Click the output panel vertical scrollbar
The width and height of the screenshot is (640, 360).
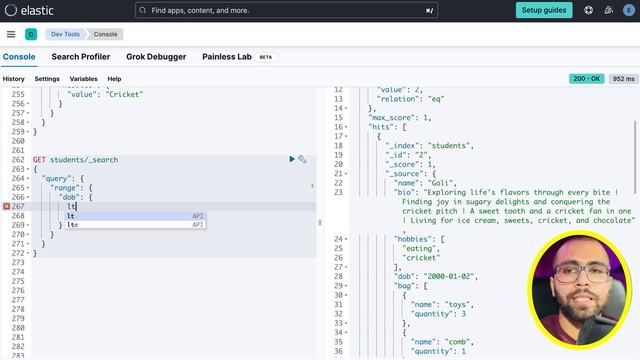coord(635,157)
